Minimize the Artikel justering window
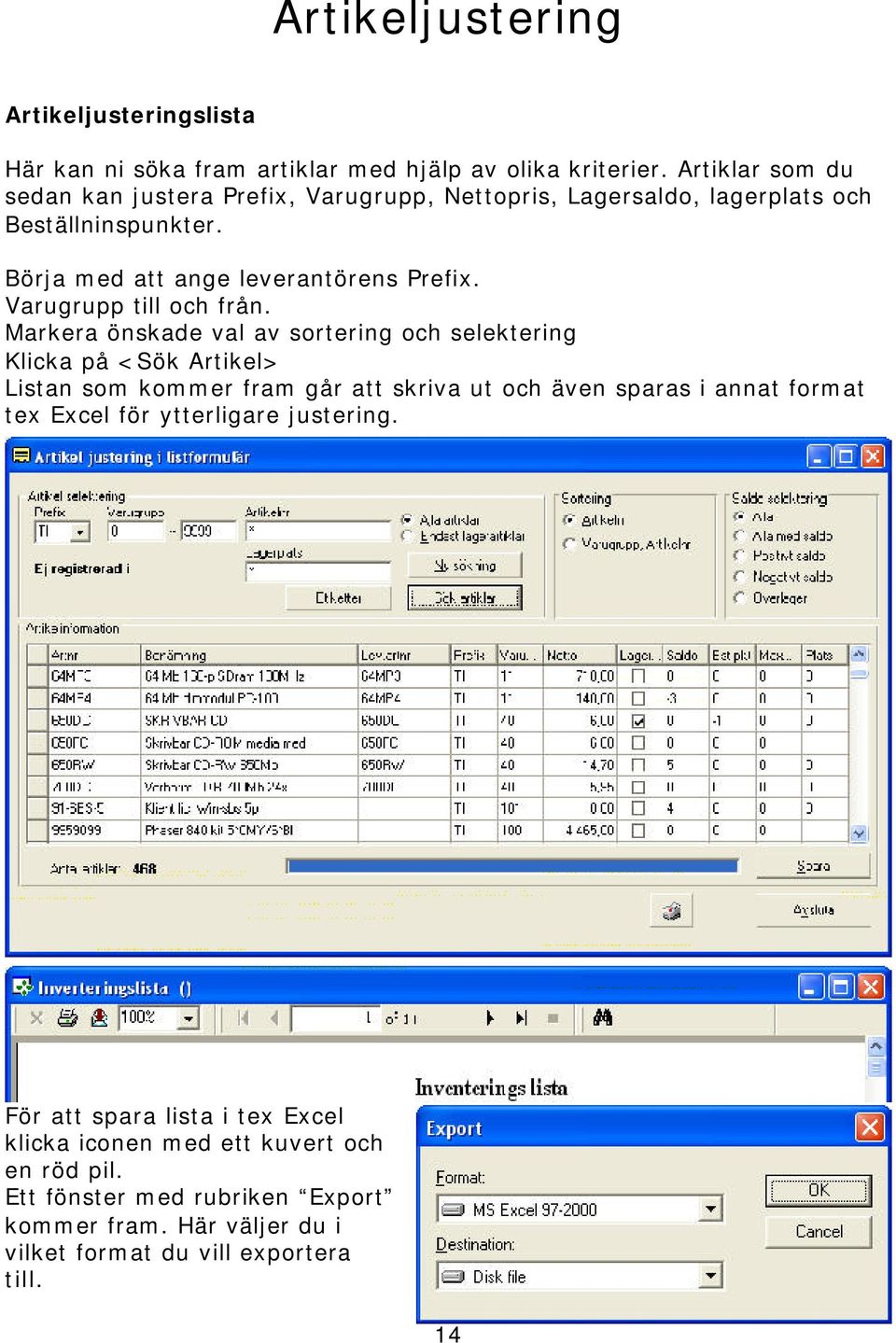The image size is (896, 1343). click(x=819, y=456)
